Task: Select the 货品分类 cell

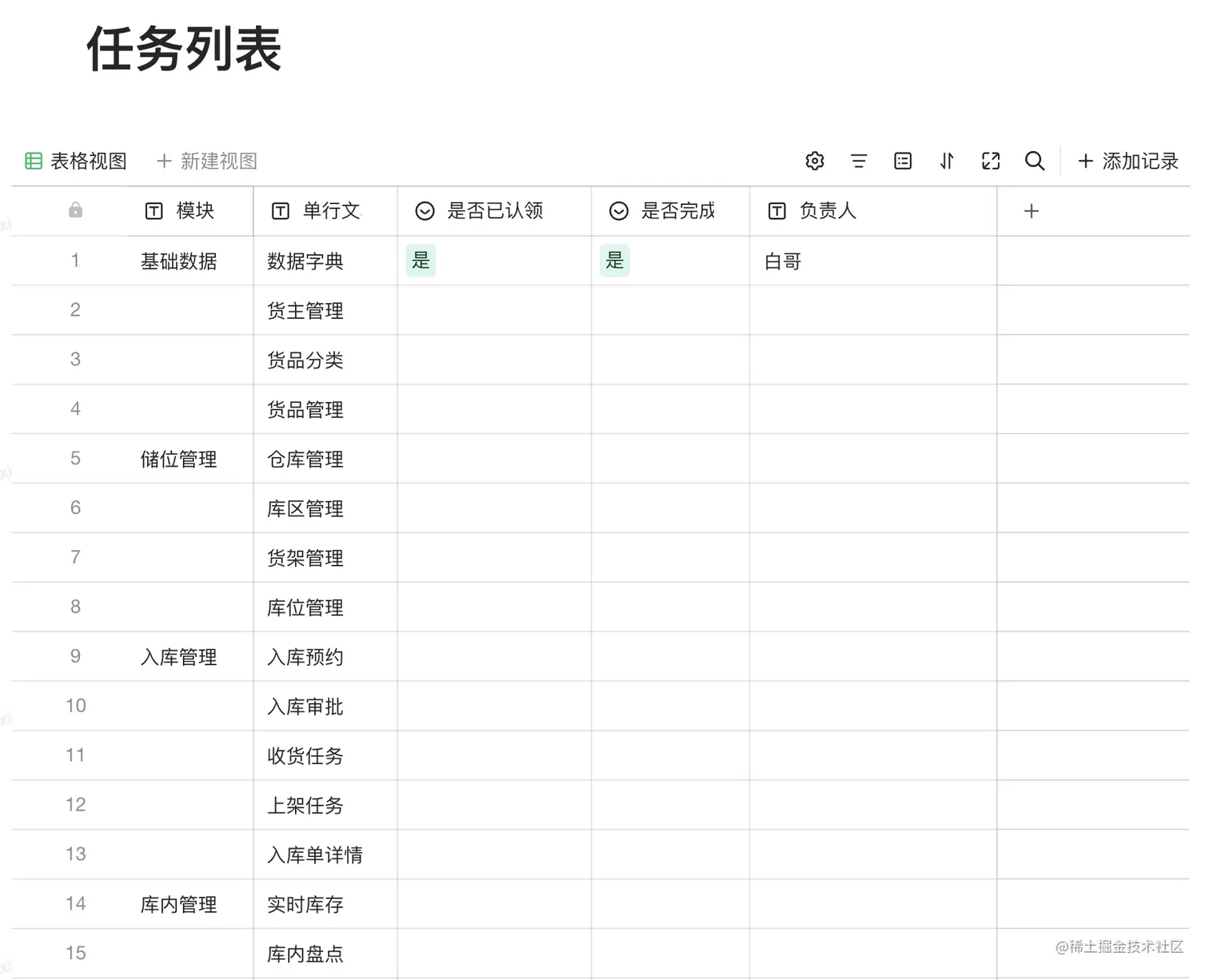Action: tap(325, 360)
